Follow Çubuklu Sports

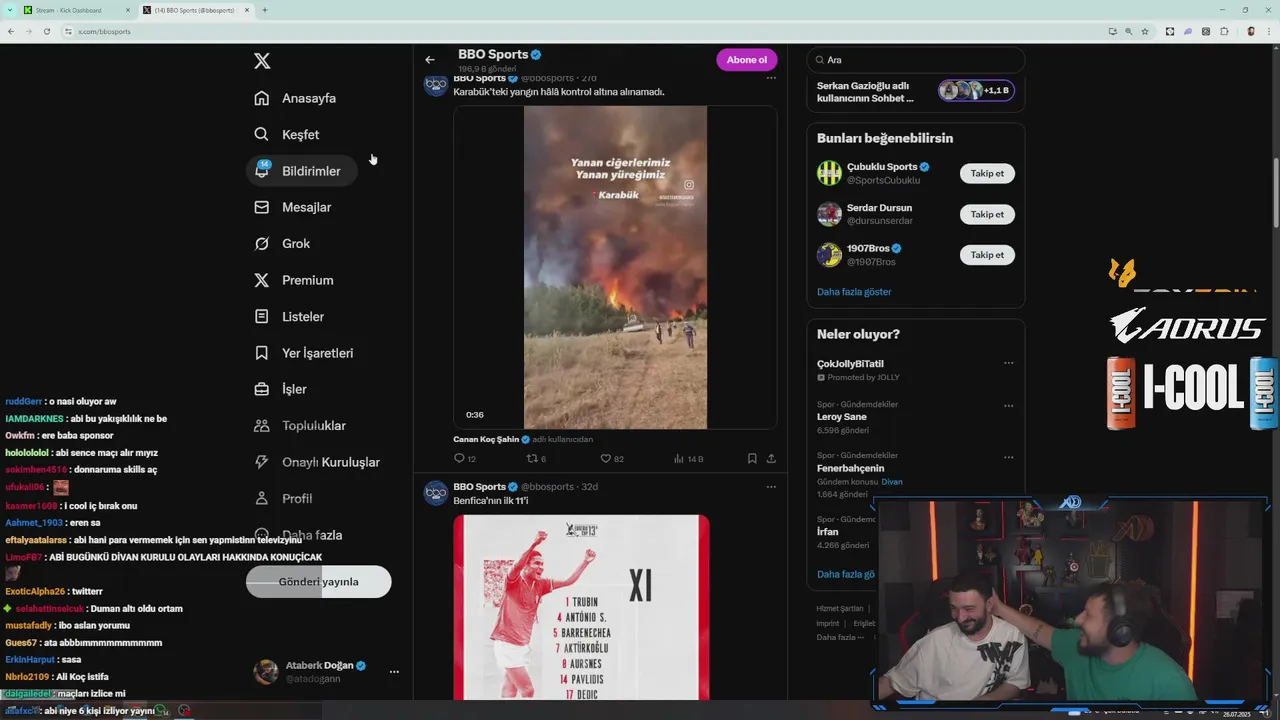[987, 173]
